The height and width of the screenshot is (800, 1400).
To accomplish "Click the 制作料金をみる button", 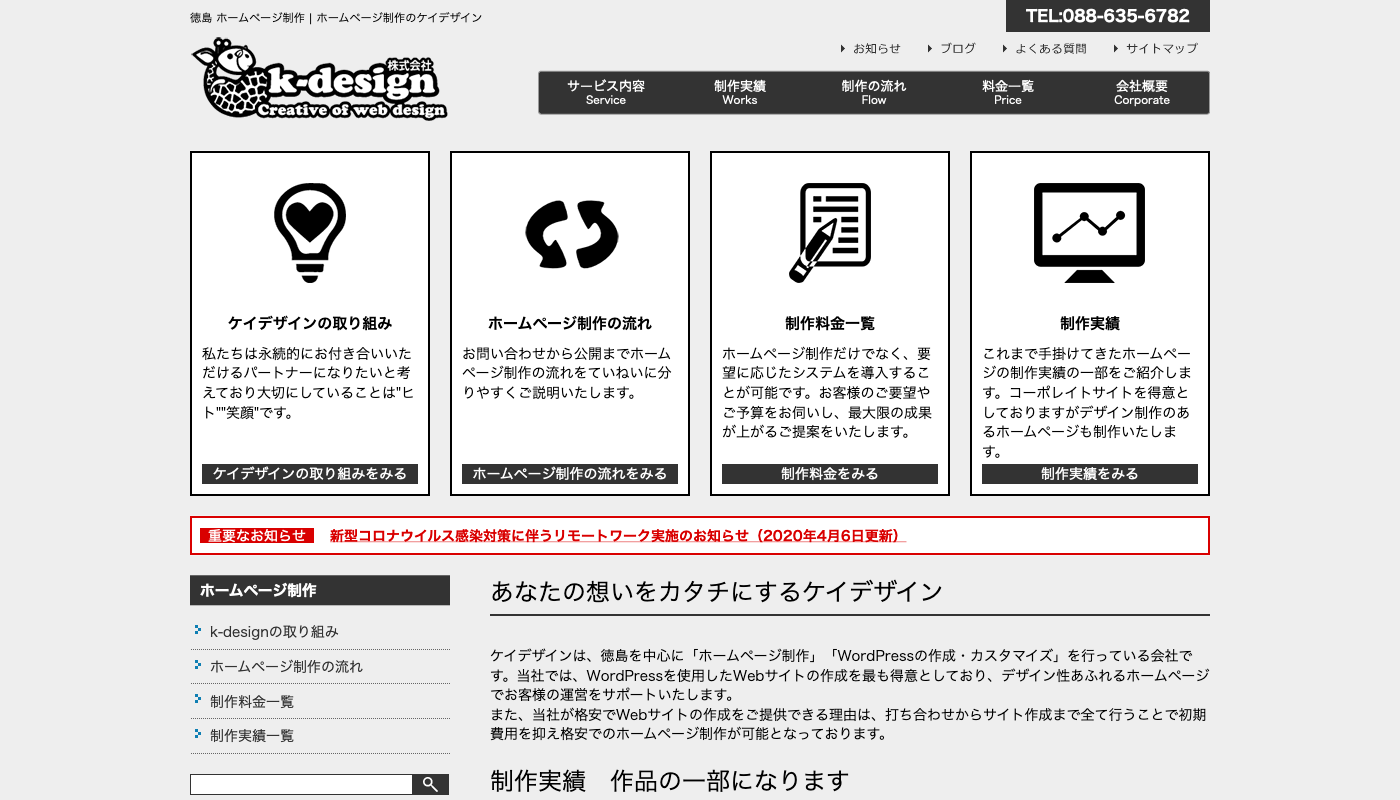I will [830, 474].
